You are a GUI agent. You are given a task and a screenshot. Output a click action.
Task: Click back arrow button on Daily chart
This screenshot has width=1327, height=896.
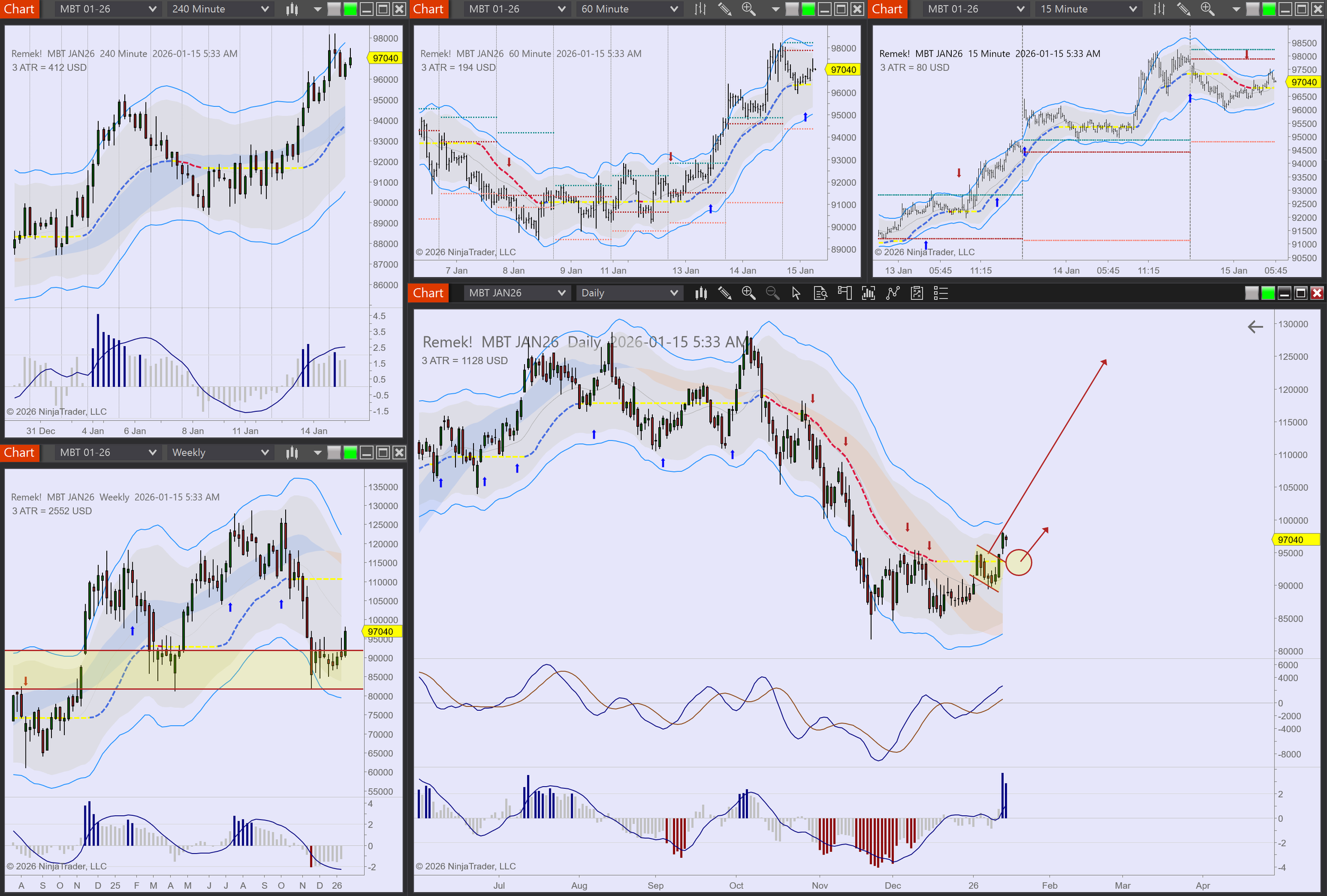pos(1255,327)
